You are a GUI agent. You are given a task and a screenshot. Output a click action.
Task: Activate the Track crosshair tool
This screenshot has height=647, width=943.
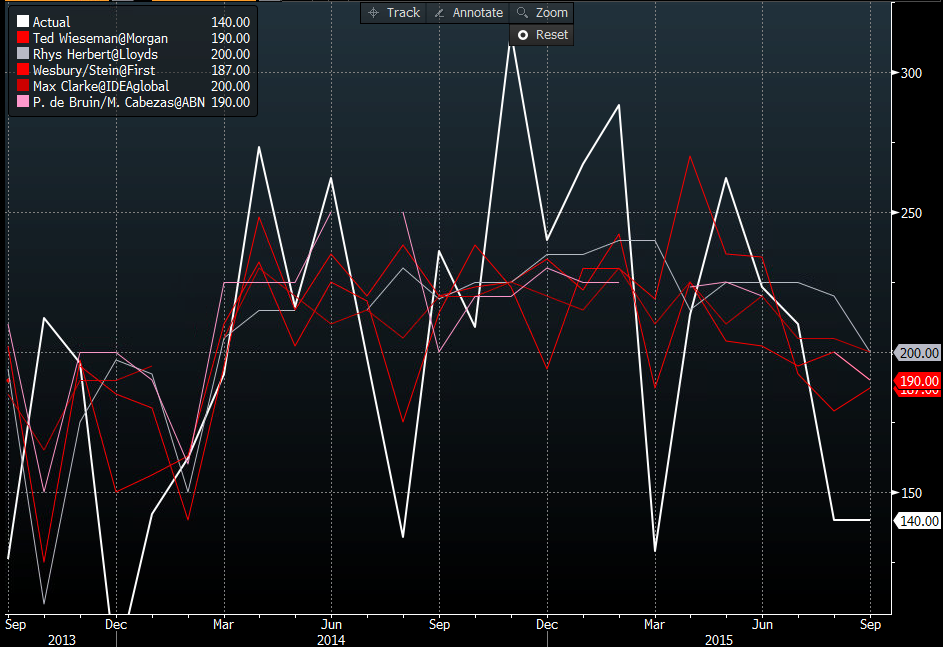point(393,13)
